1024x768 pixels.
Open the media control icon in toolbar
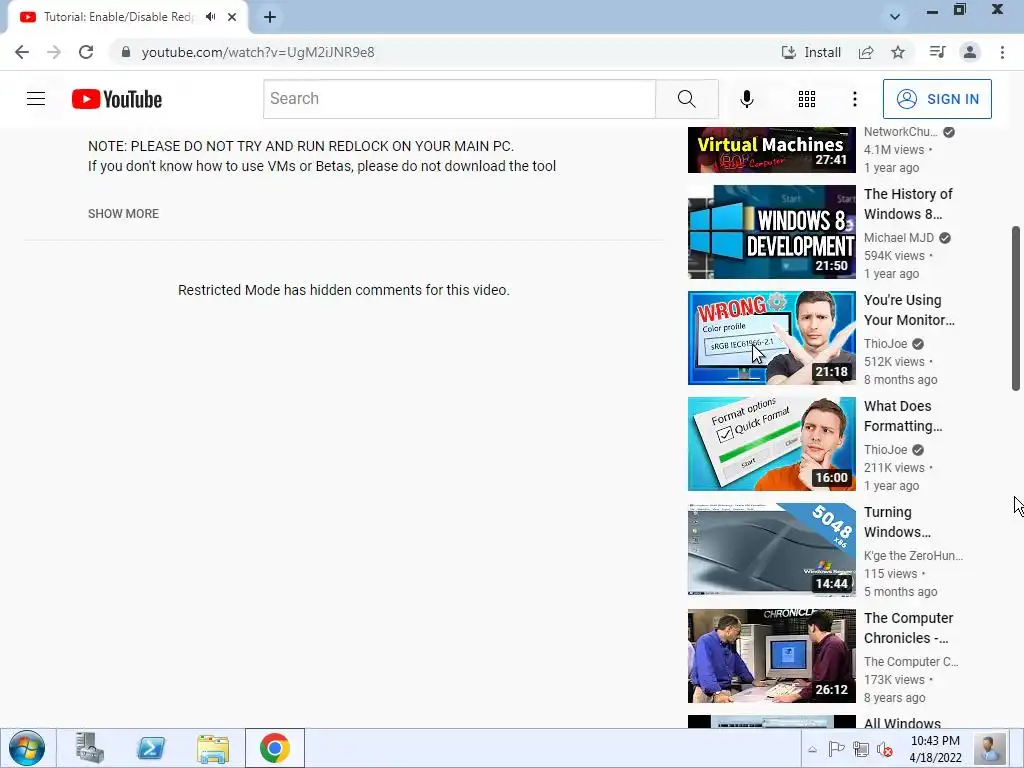point(937,52)
